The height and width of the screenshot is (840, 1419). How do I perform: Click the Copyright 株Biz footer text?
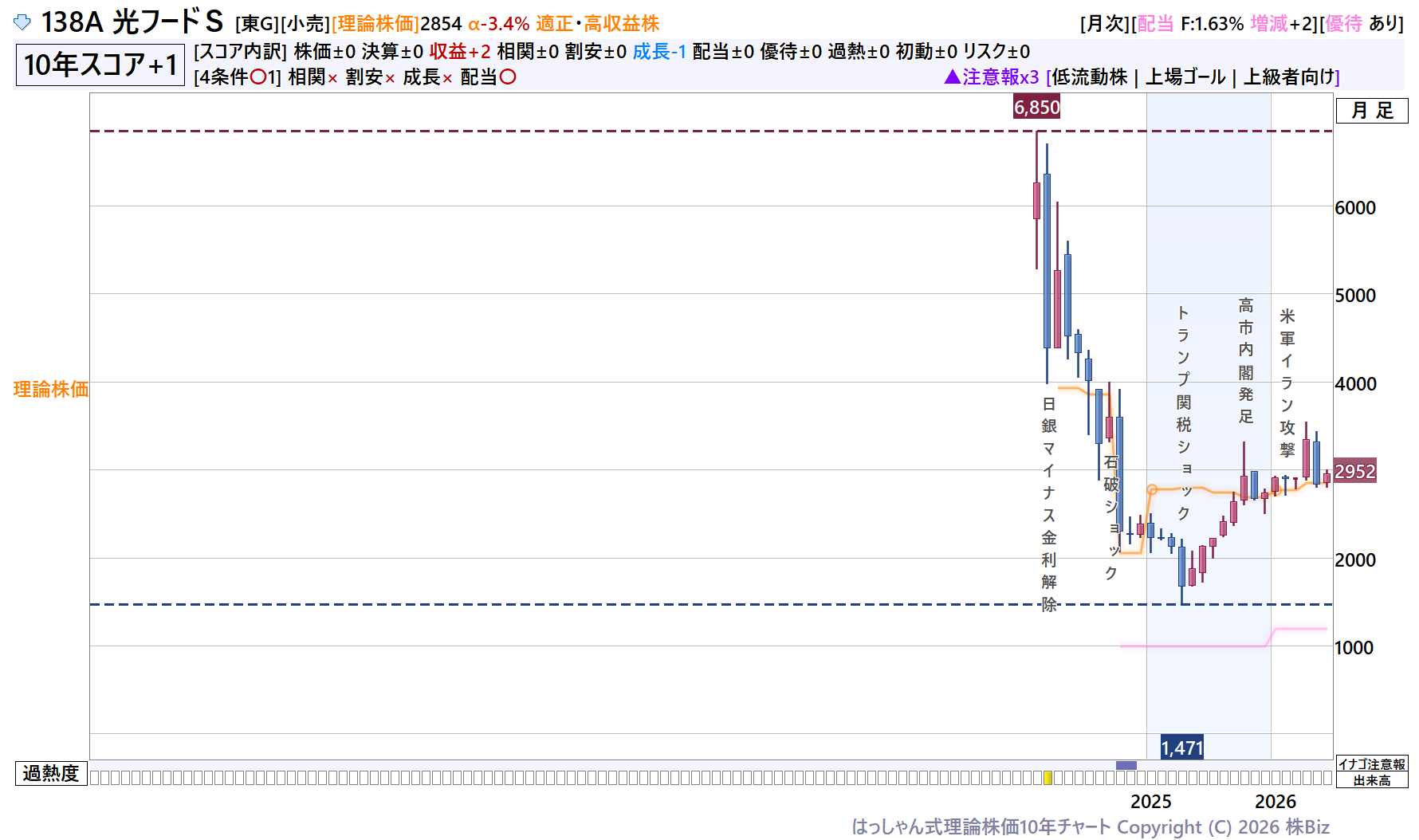point(1223,827)
